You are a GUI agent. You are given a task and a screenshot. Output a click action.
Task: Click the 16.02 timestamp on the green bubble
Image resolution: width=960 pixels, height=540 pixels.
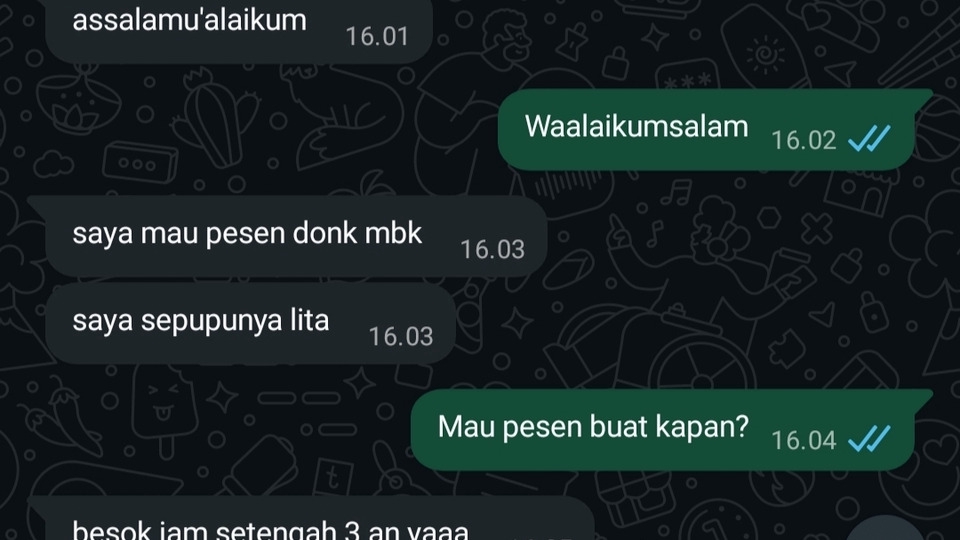pyautogui.click(x=803, y=140)
